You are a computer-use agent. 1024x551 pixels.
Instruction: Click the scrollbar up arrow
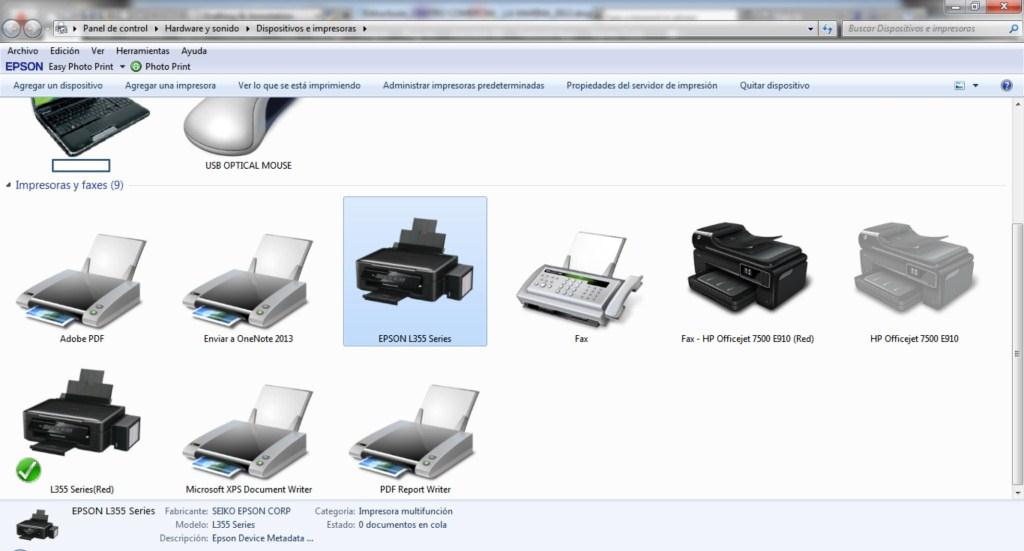[1016, 104]
